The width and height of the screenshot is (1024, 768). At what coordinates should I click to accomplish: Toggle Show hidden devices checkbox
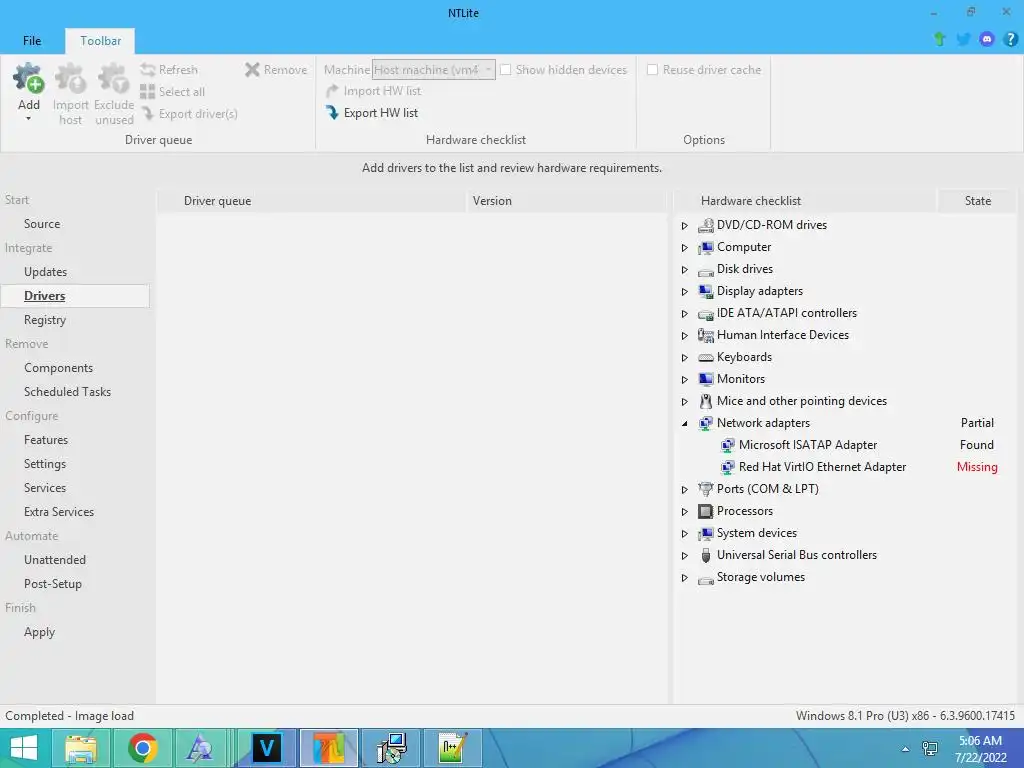pos(505,69)
